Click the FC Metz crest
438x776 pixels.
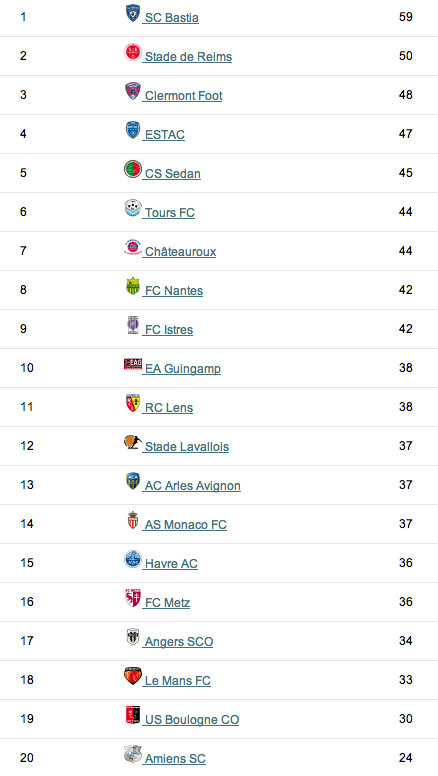tap(133, 598)
